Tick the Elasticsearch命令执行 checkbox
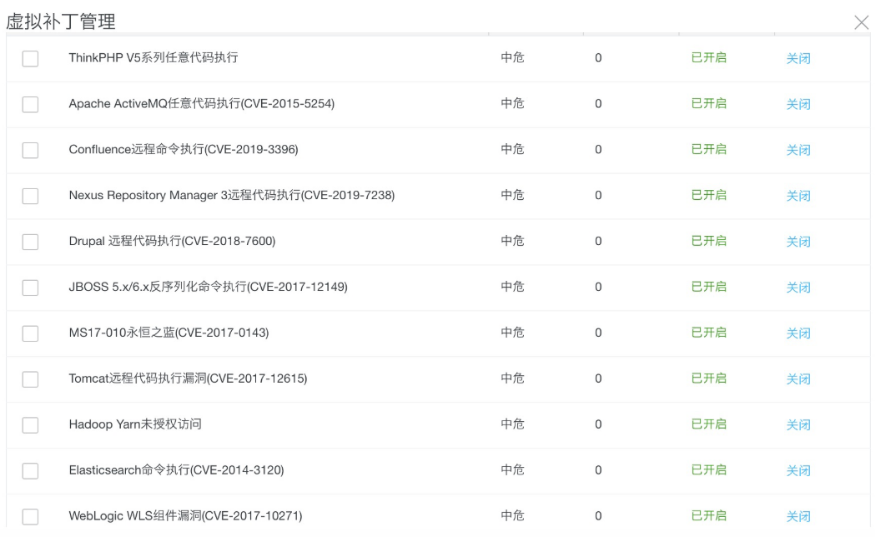 pyautogui.click(x=30, y=471)
